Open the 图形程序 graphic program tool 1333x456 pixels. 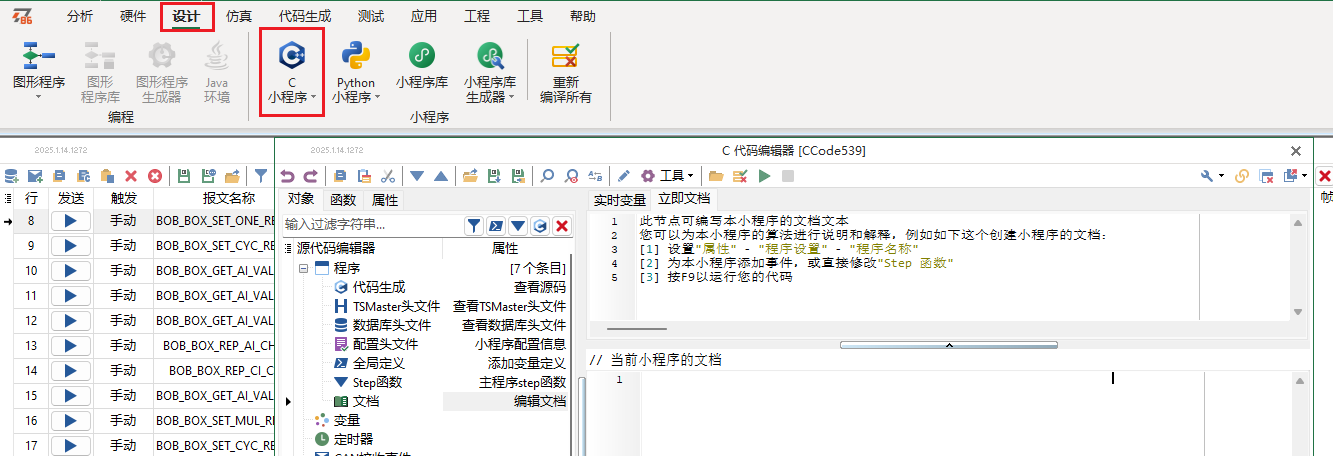click(x=38, y=70)
